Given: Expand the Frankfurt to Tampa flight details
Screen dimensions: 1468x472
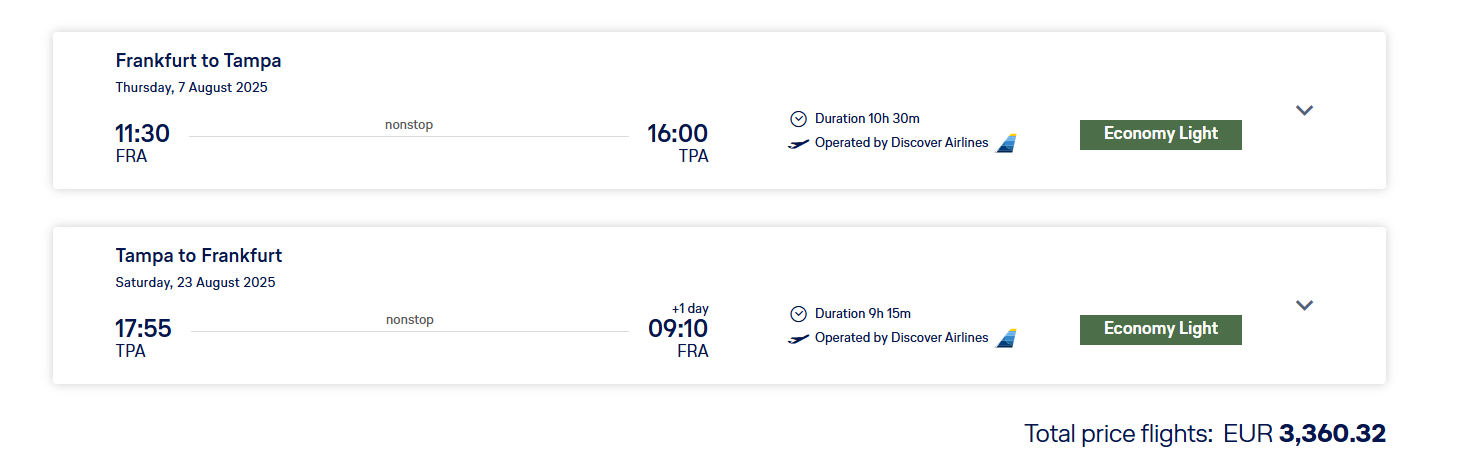Looking at the screenshot, I should (x=1304, y=110).
